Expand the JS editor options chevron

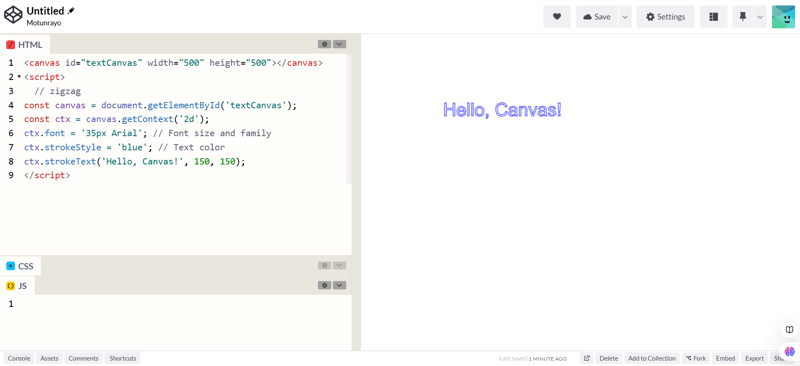(340, 285)
